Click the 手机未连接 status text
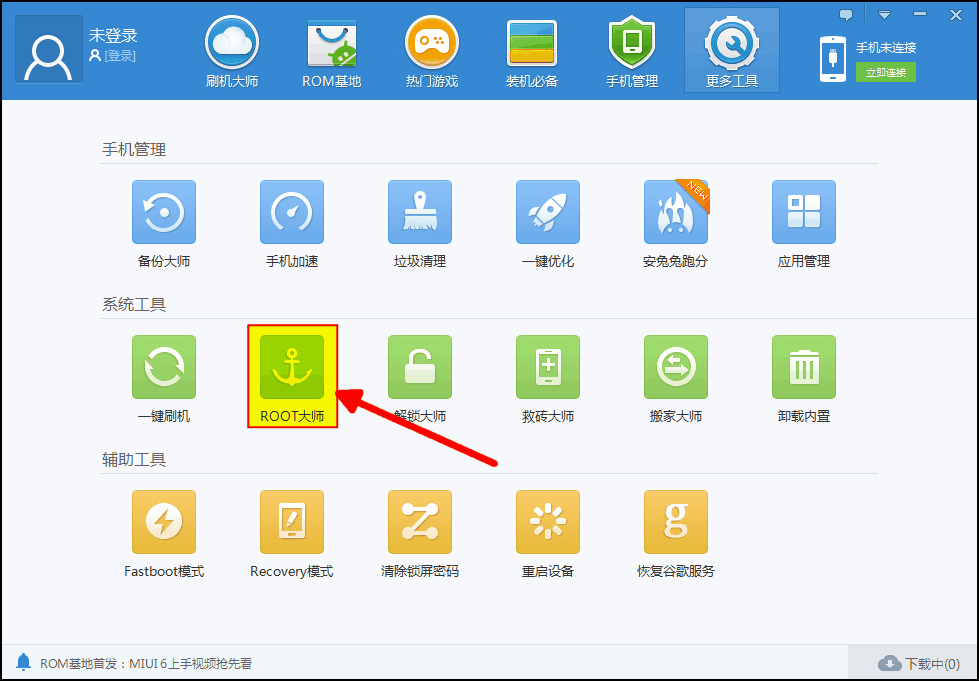979x681 pixels. 886,47
